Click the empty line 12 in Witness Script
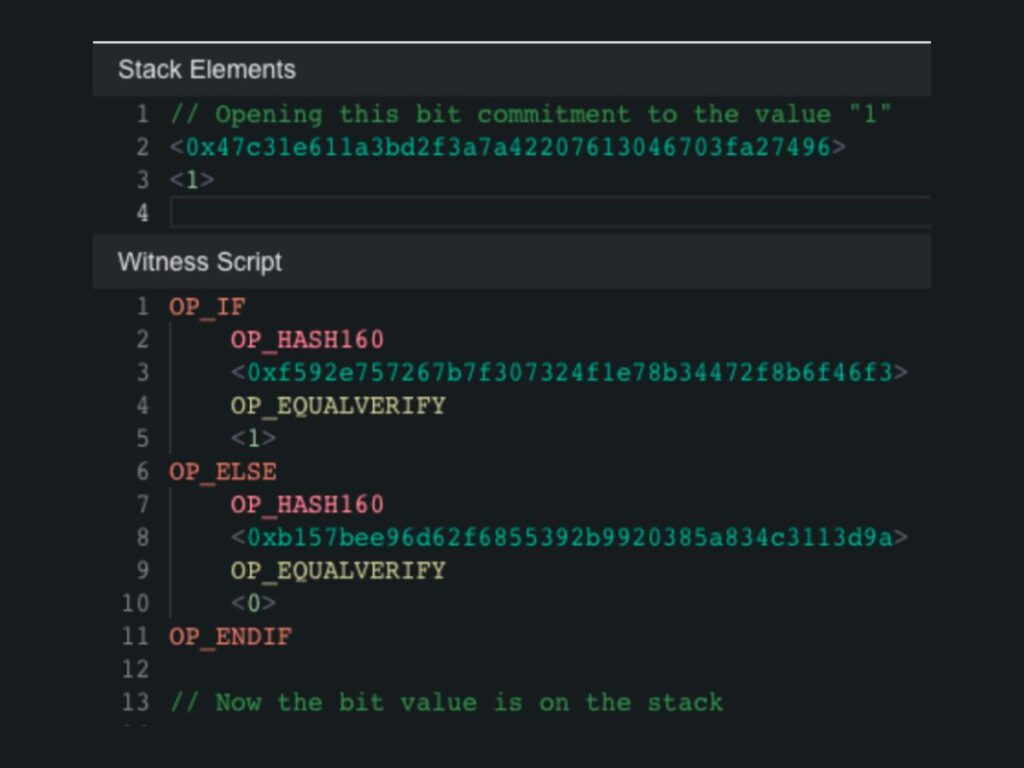Viewport: 1024px width, 768px height. tap(500, 669)
